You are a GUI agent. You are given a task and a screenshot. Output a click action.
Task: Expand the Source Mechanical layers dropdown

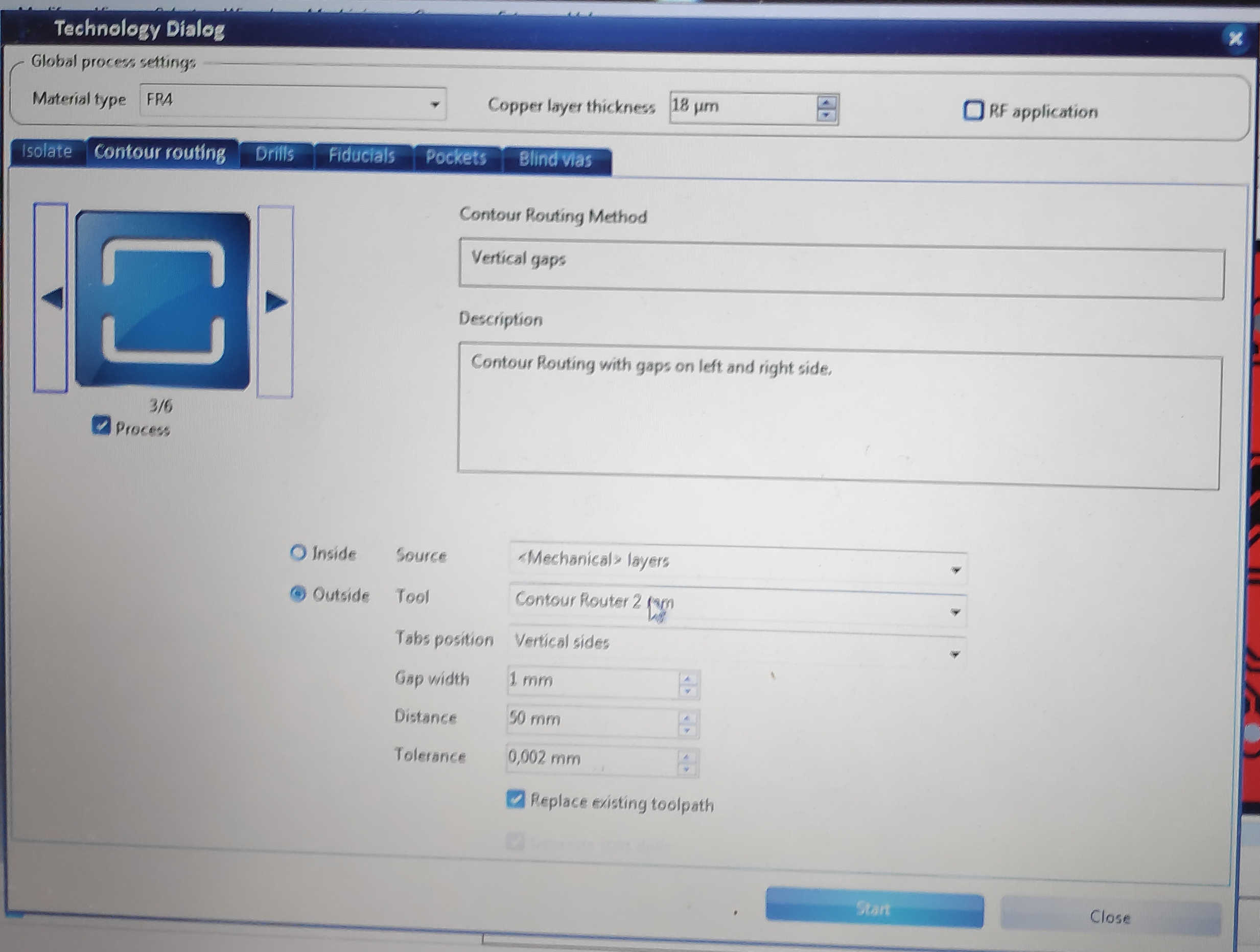coord(956,570)
